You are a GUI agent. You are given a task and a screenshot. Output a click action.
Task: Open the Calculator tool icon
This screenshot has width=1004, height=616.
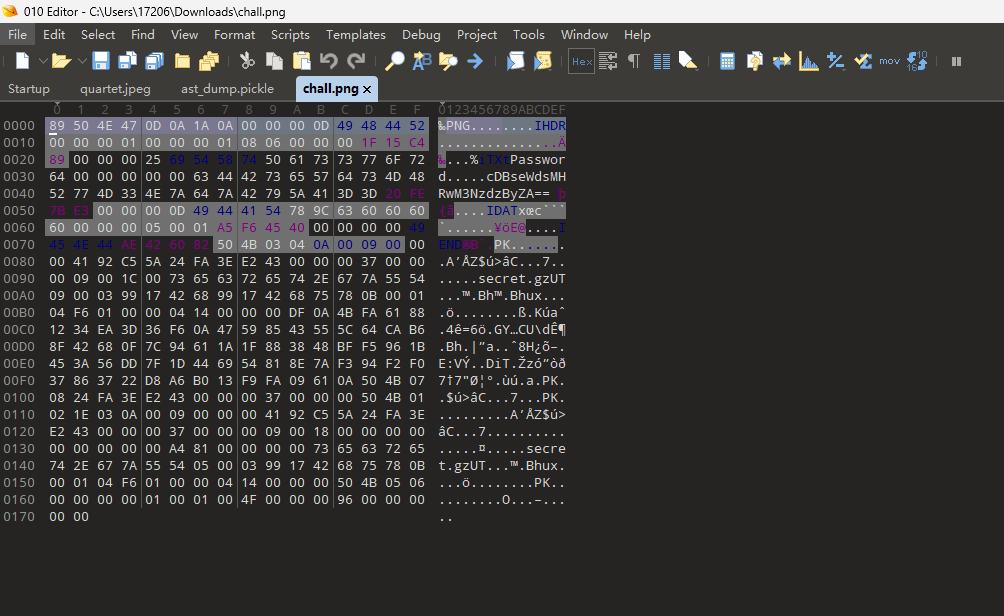[728, 62]
